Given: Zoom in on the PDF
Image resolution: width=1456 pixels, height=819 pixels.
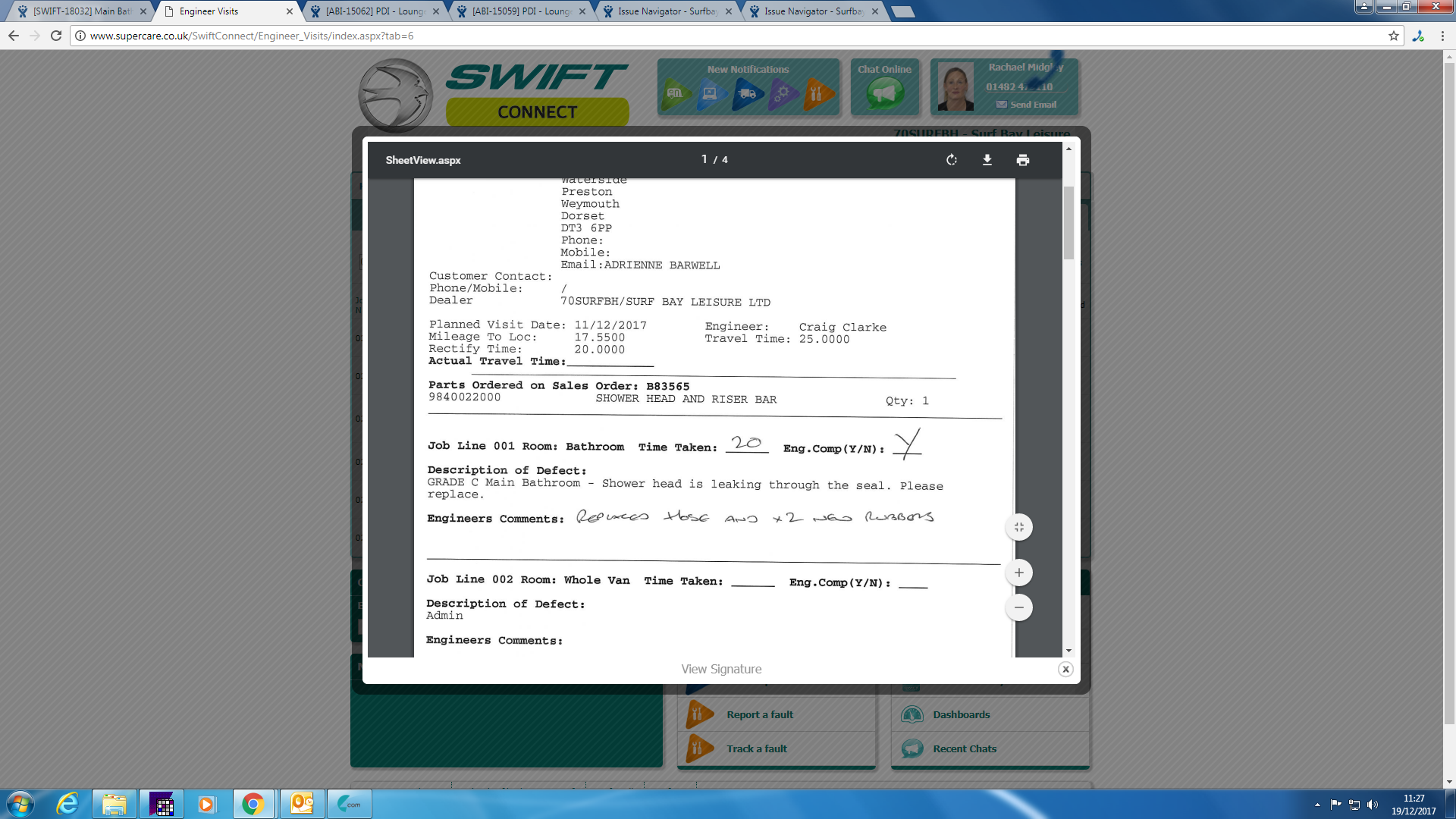Looking at the screenshot, I should click(1019, 573).
